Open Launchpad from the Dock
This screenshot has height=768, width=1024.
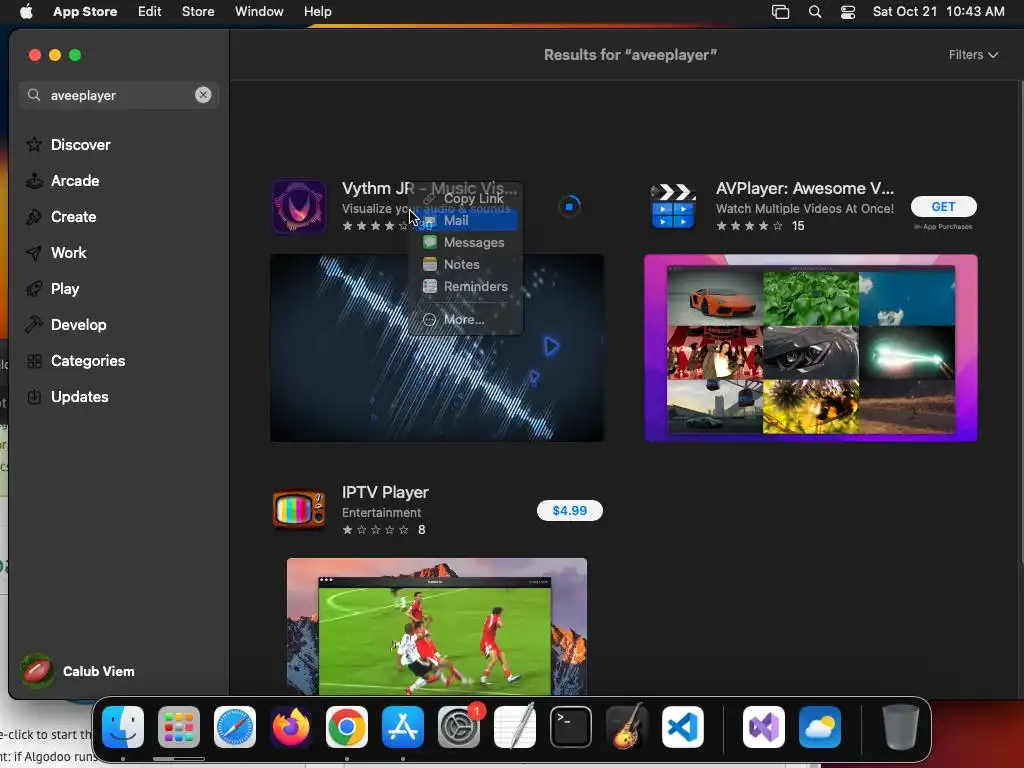(179, 727)
